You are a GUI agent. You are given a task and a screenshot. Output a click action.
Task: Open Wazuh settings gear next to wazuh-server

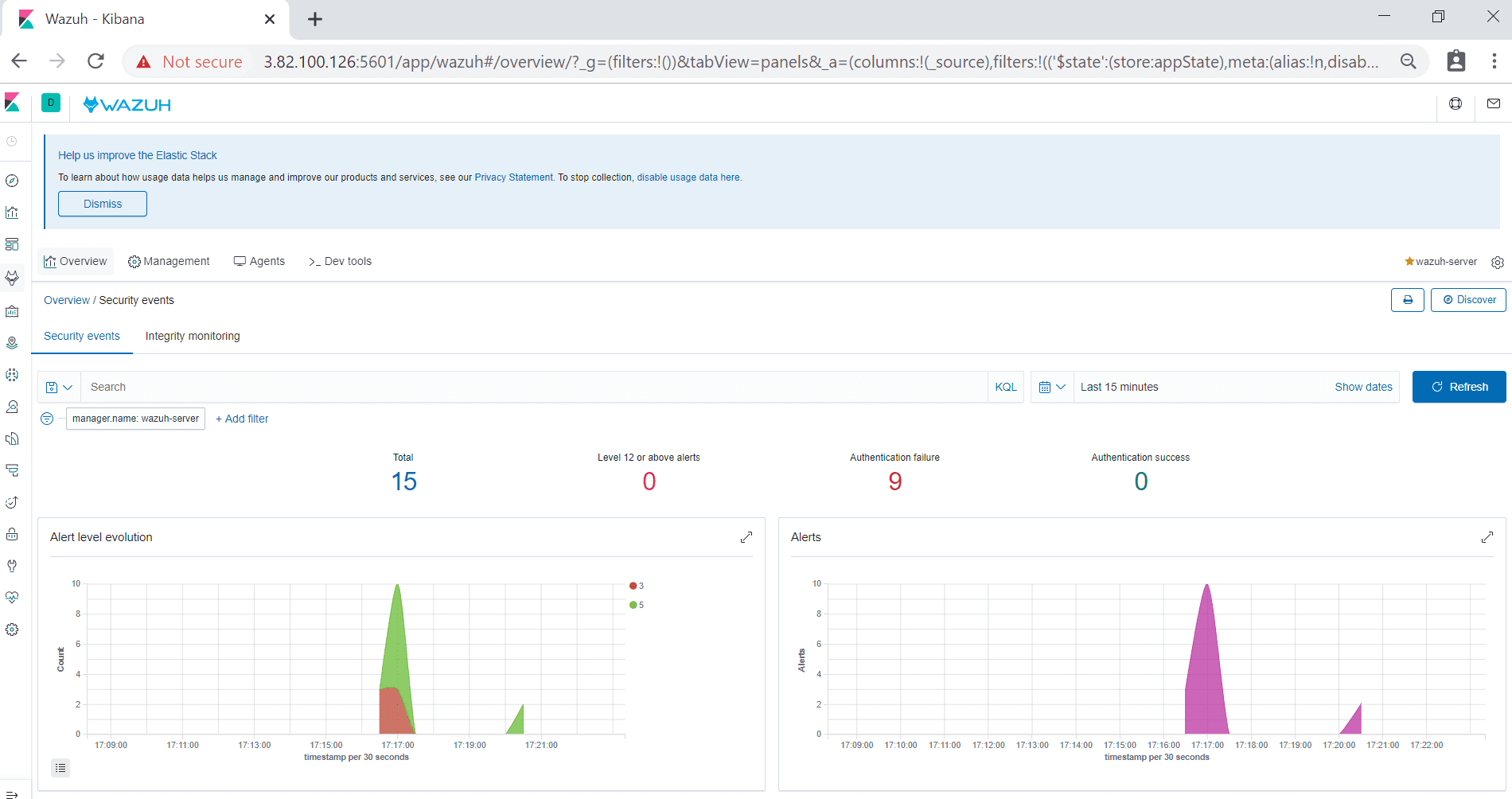pyautogui.click(x=1498, y=262)
